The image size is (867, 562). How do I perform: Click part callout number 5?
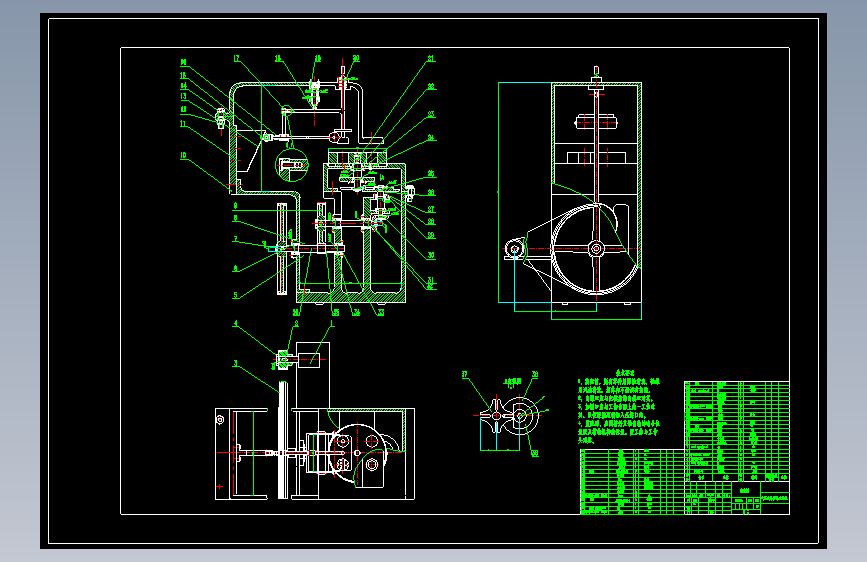tap(236, 295)
